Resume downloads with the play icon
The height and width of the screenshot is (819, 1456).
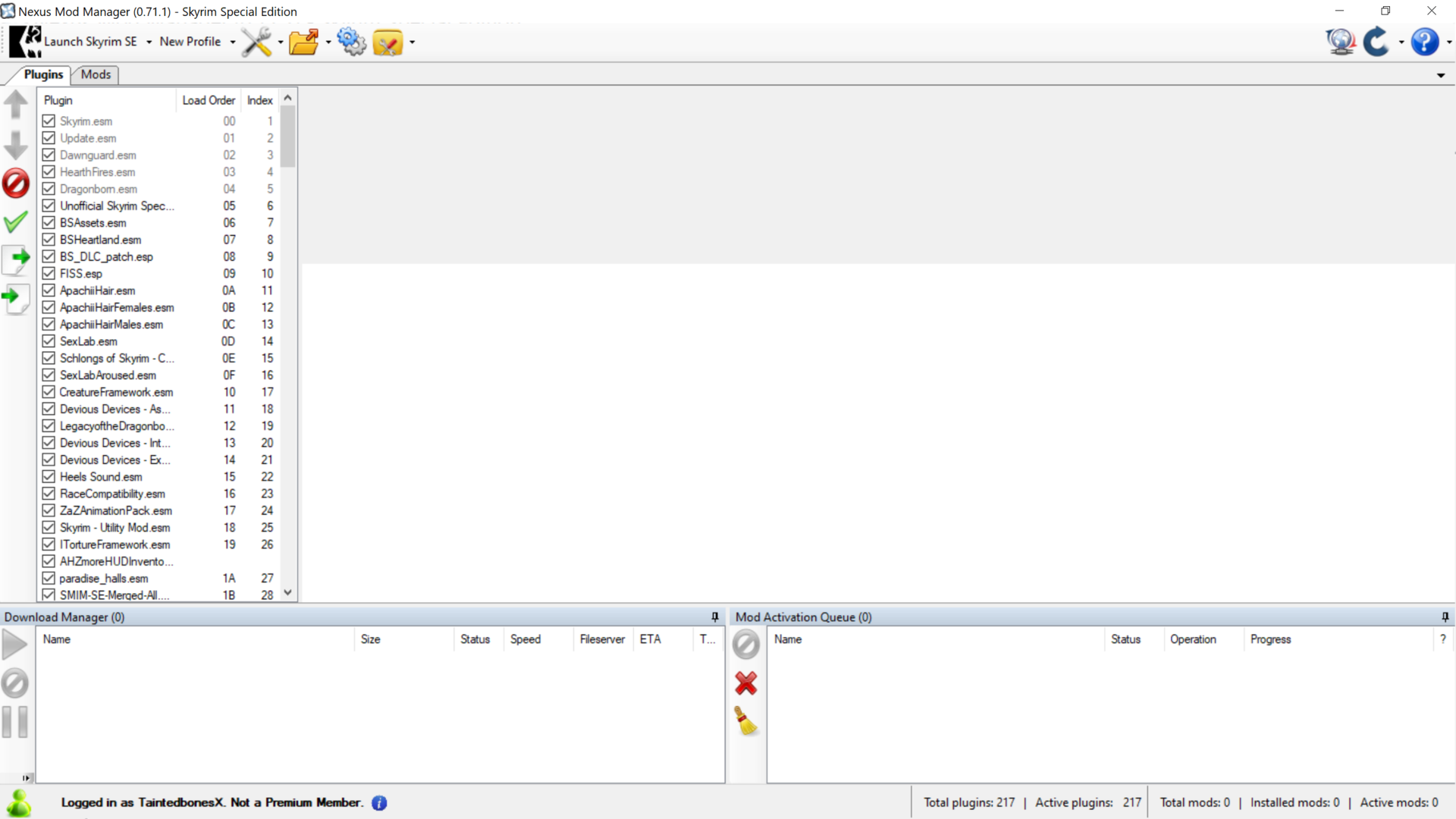pyautogui.click(x=15, y=645)
